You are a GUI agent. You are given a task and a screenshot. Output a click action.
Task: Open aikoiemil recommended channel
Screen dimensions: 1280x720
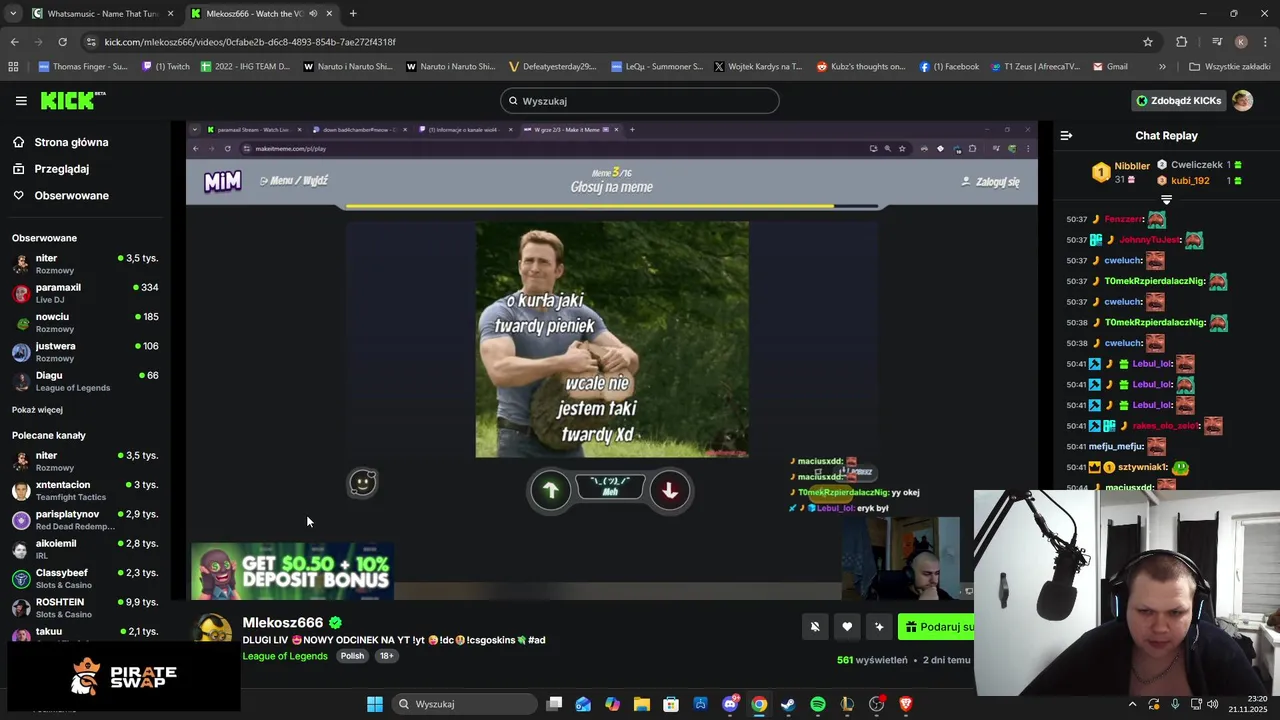click(x=85, y=549)
